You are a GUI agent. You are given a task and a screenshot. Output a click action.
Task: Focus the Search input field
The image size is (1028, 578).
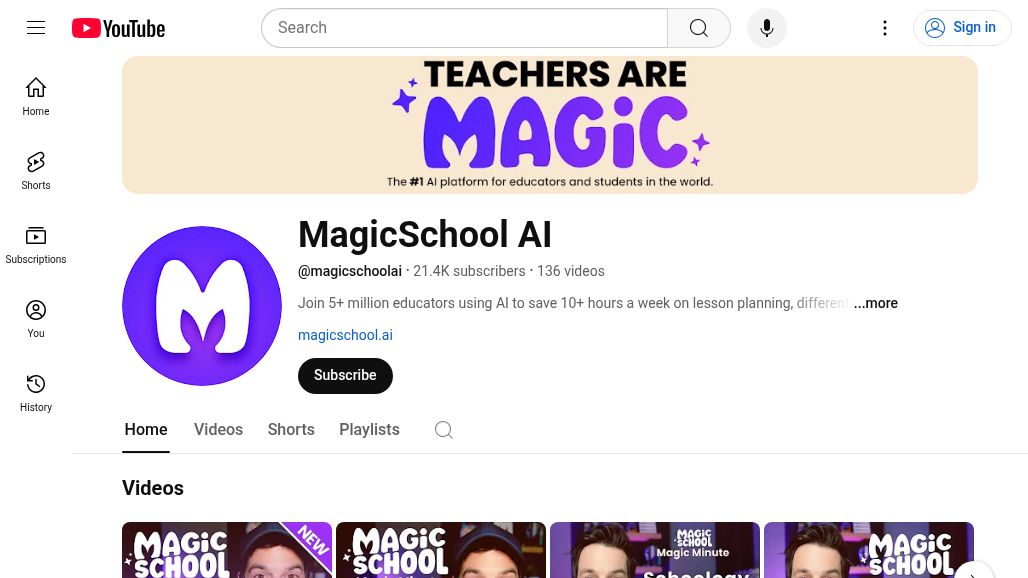tap(465, 28)
